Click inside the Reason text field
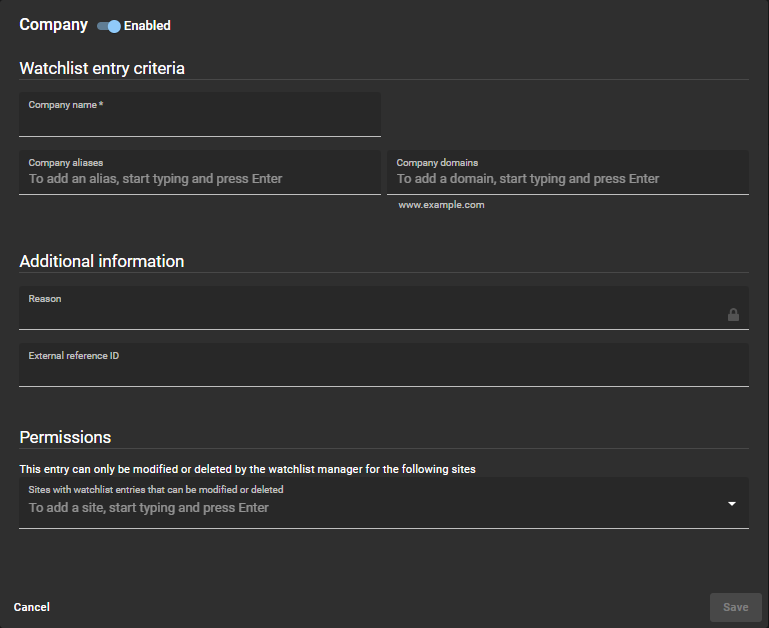This screenshot has height=628, width=769. pyautogui.click(x=370, y=314)
